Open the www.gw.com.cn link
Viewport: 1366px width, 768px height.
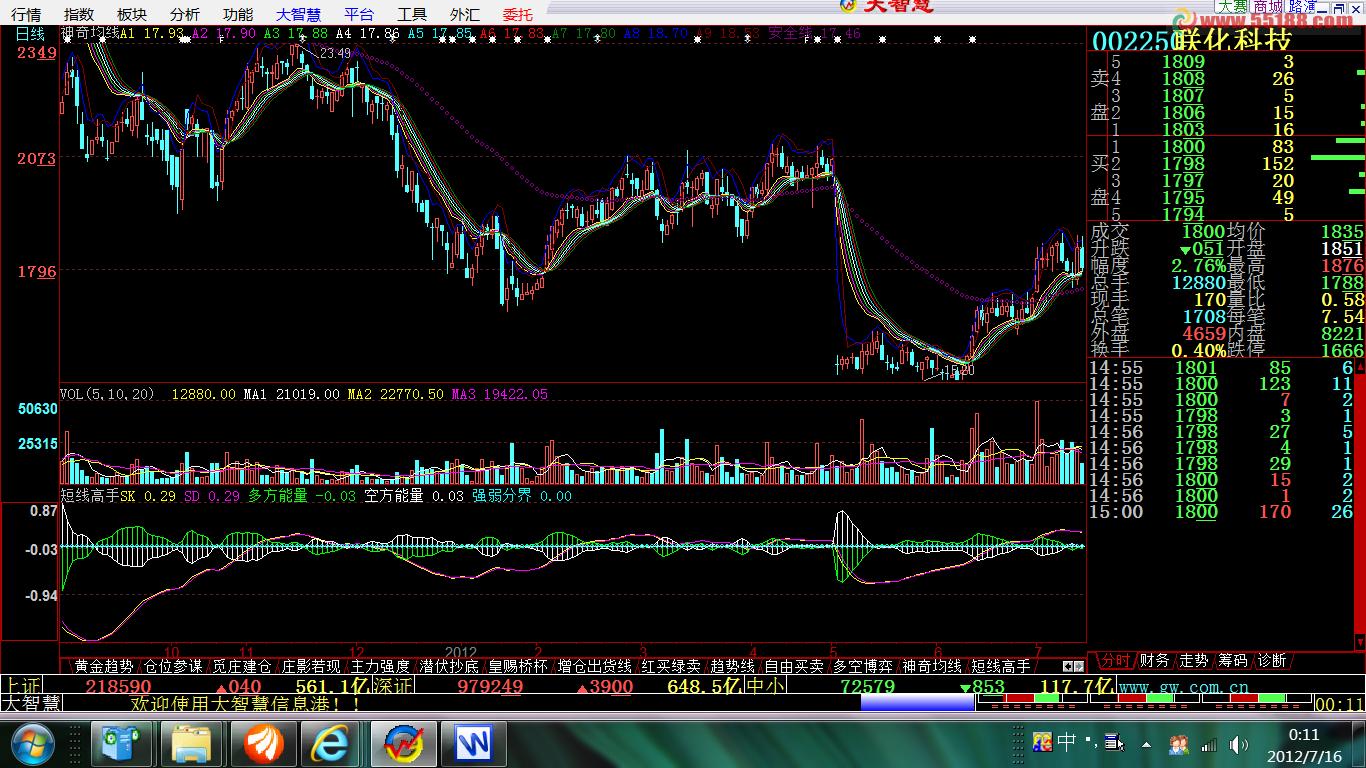(1183, 688)
